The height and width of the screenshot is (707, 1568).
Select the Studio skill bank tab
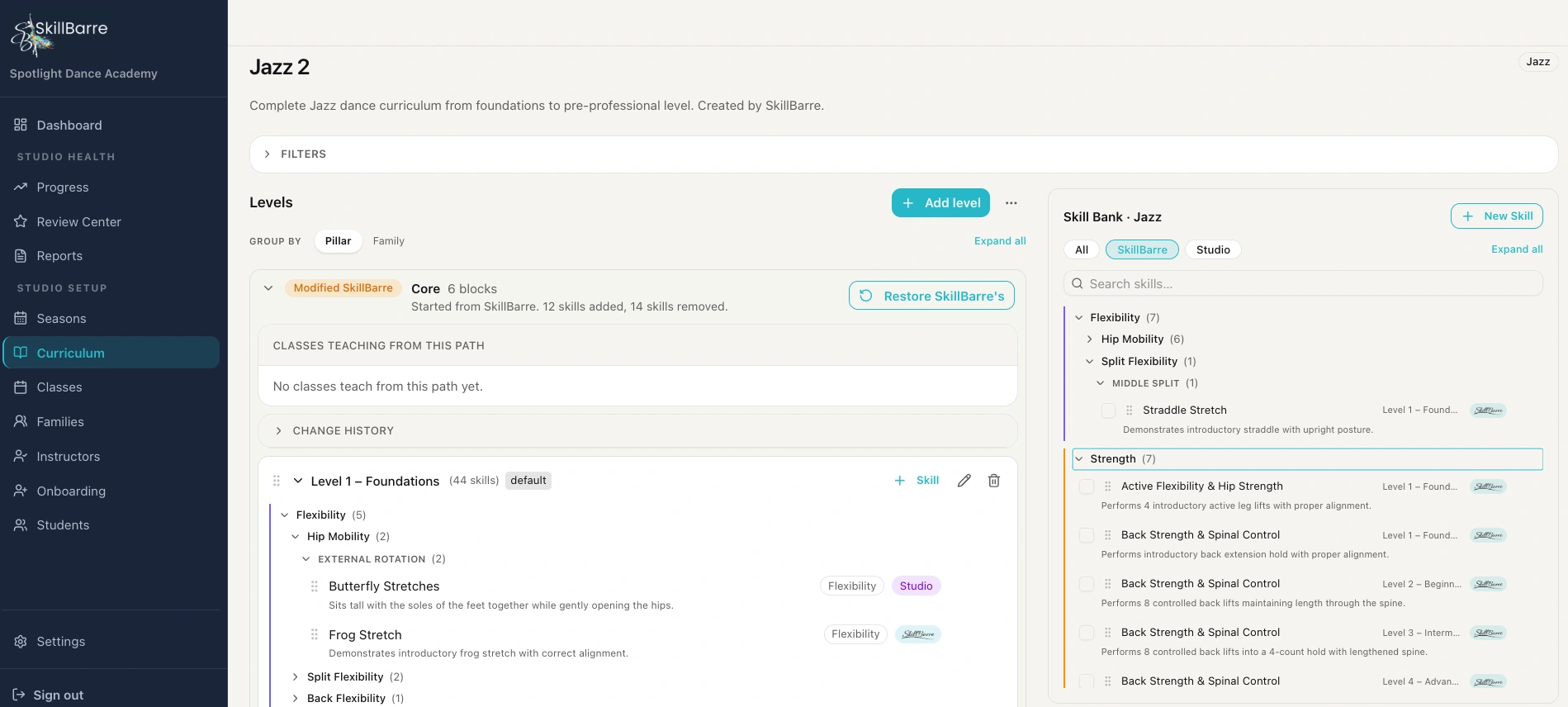tap(1213, 250)
